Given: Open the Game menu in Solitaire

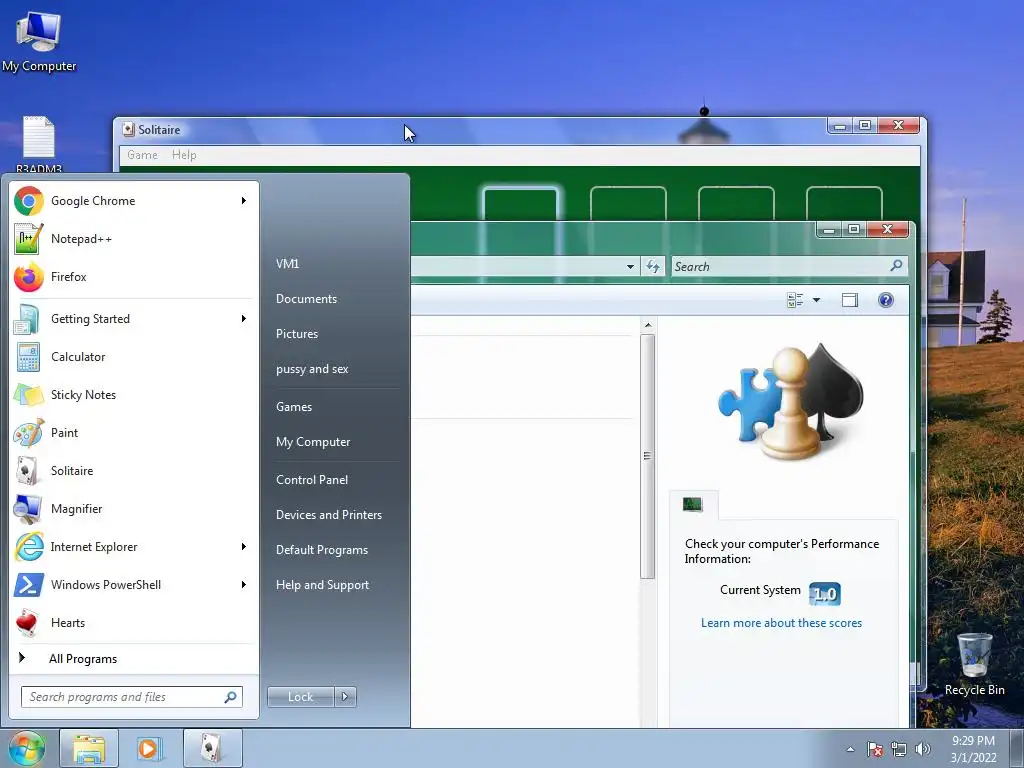Looking at the screenshot, I should [142, 155].
